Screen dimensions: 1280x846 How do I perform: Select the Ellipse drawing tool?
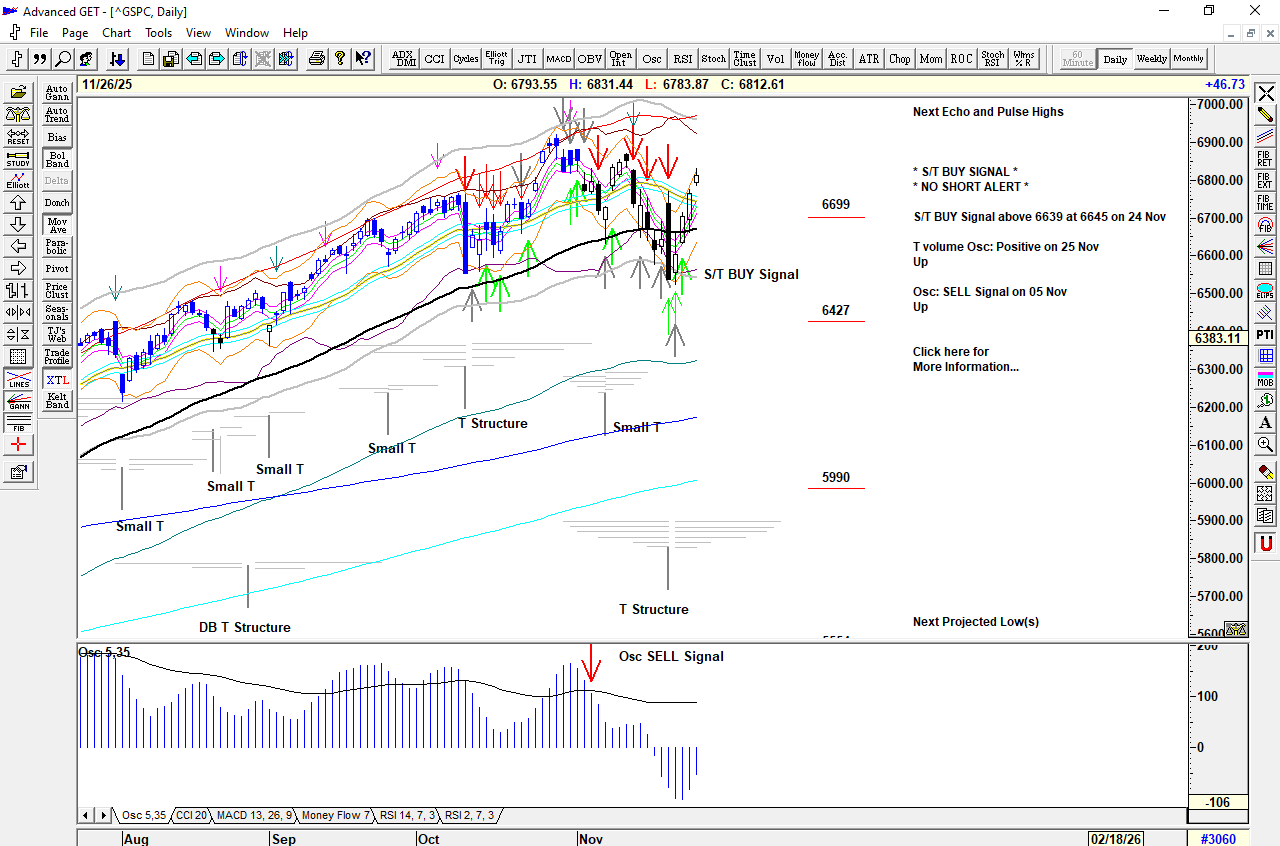[x=1265, y=291]
